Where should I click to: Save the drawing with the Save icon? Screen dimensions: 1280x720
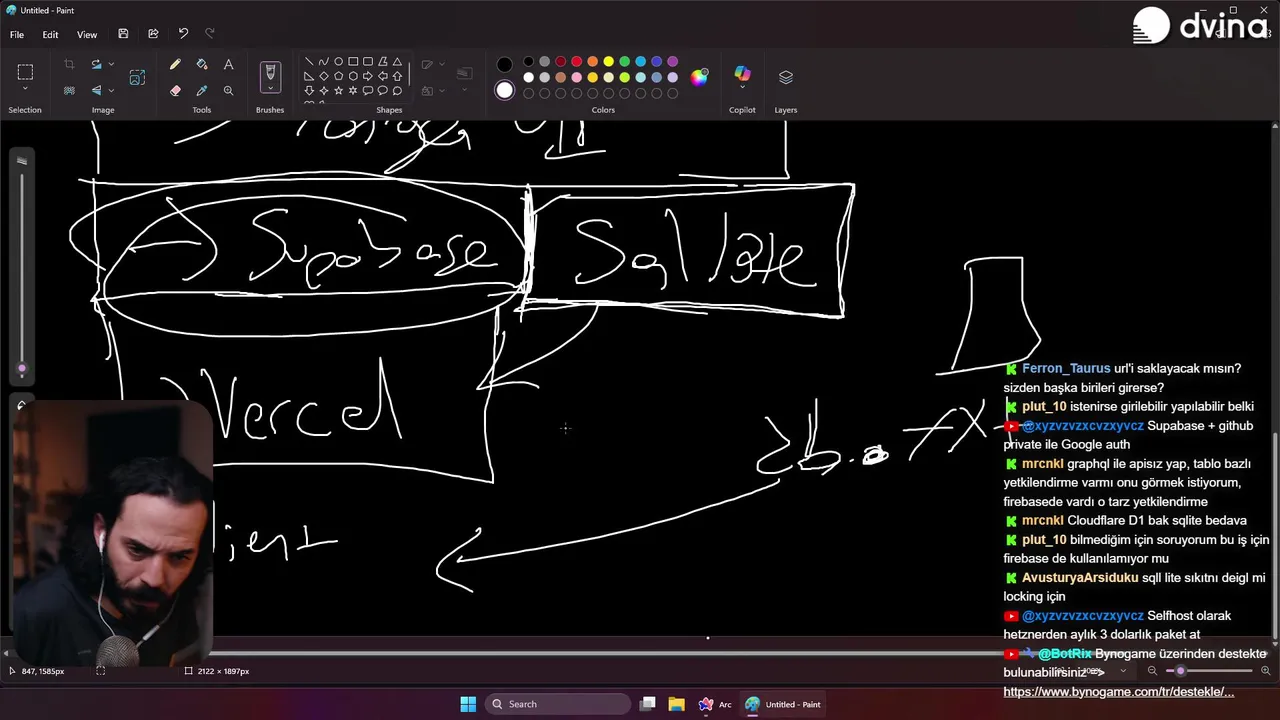tap(123, 34)
